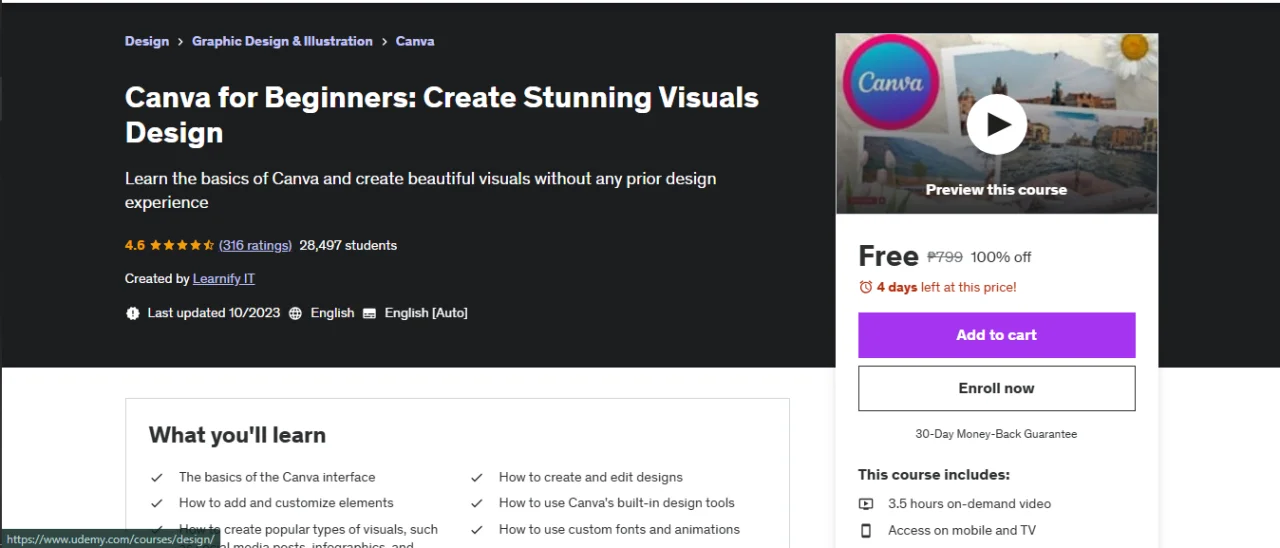1280x548 pixels.
Task: Click the star rating icons
Action: (x=182, y=245)
